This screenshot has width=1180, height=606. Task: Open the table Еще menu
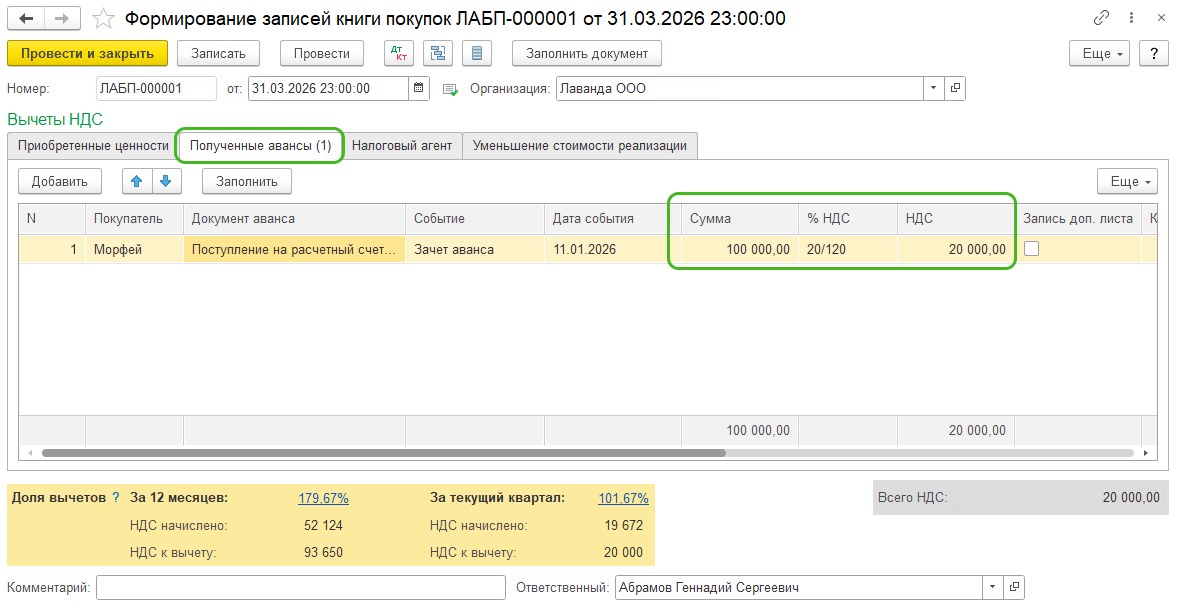pos(1127,181)
